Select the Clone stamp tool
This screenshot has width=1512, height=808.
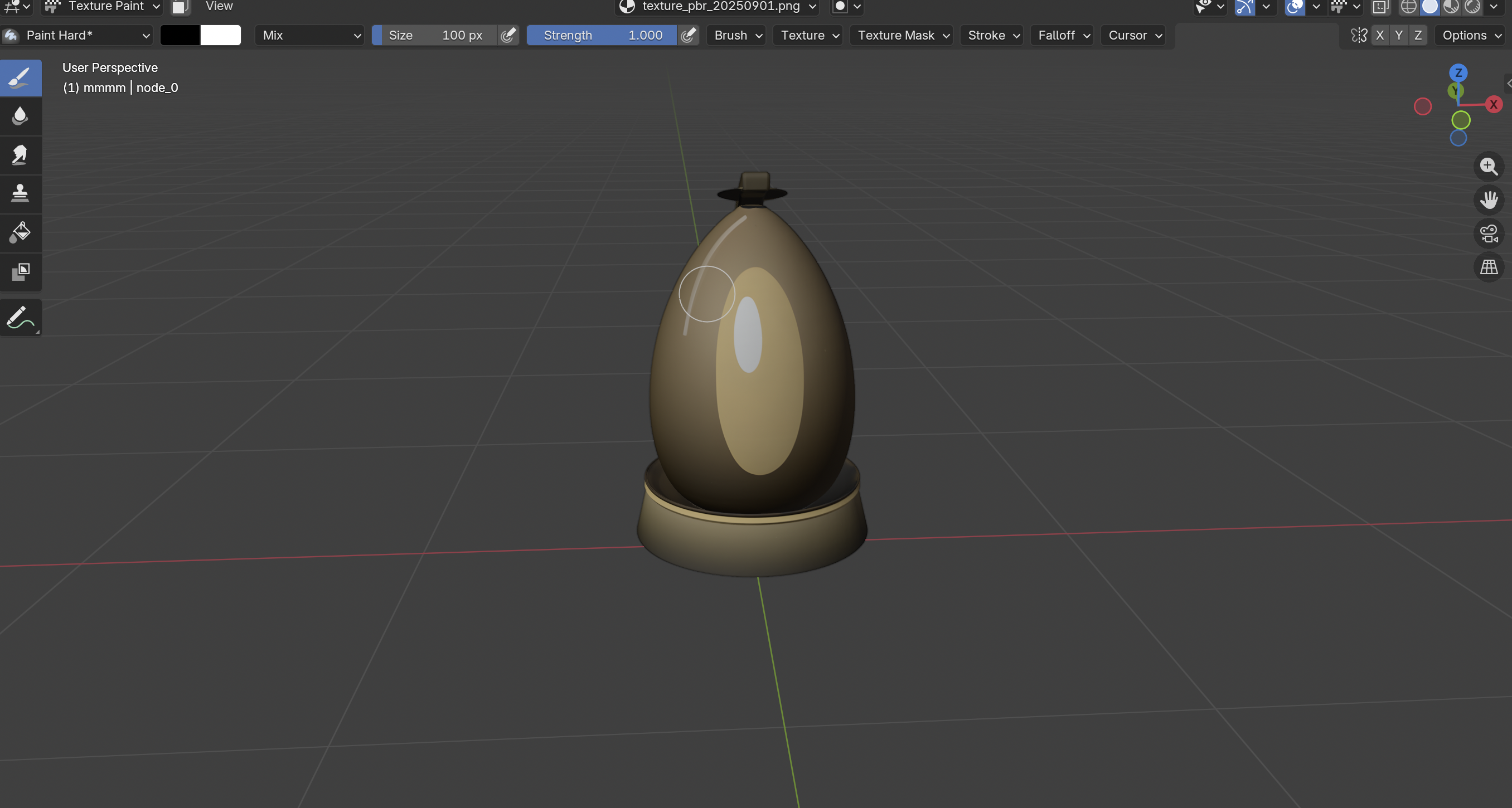click(21, 193)
